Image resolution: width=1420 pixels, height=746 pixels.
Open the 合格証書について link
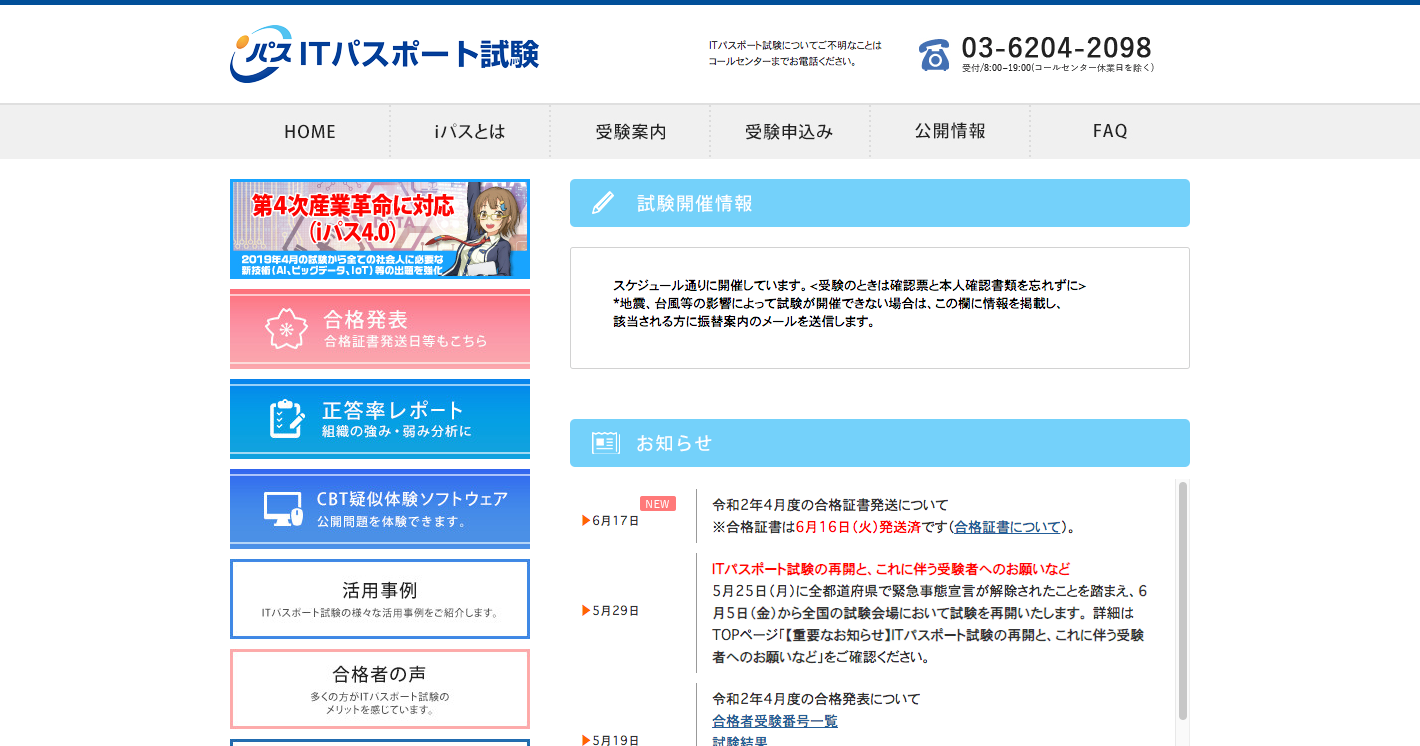[x=1007, y=527]
